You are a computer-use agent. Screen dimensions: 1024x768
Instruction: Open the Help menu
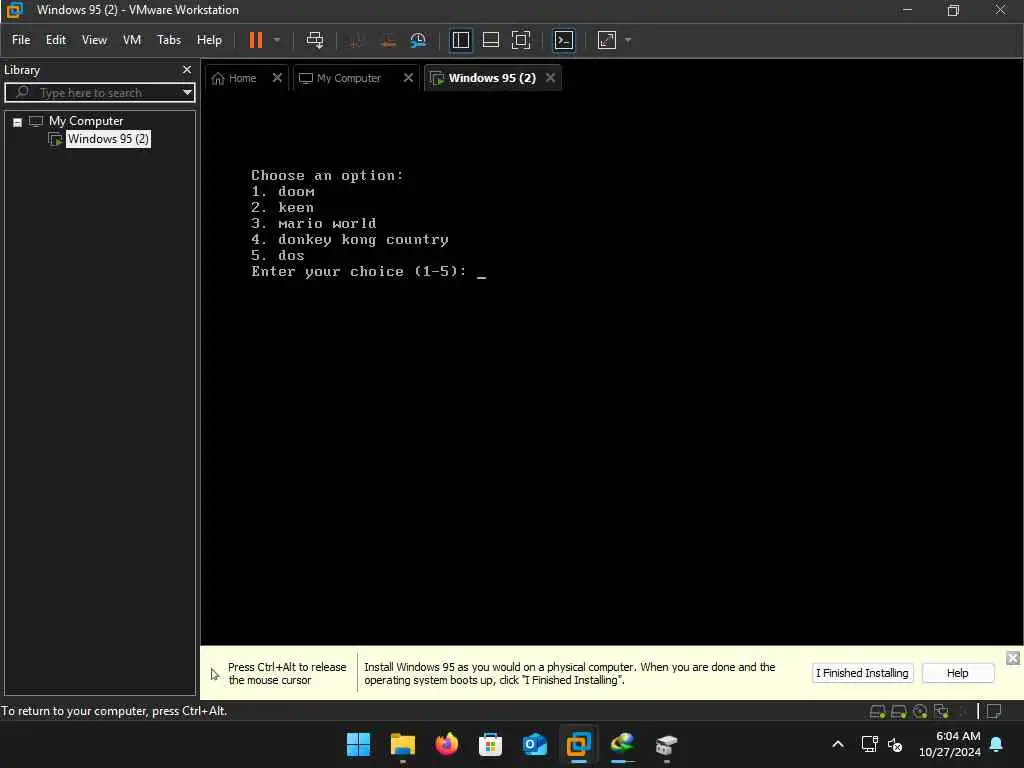click(209, 40)
